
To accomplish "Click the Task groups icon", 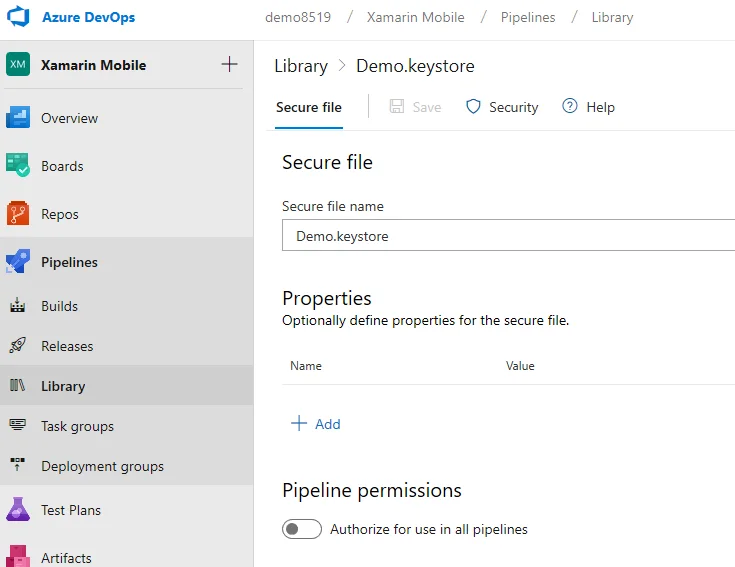I will (x=17, y=425).
